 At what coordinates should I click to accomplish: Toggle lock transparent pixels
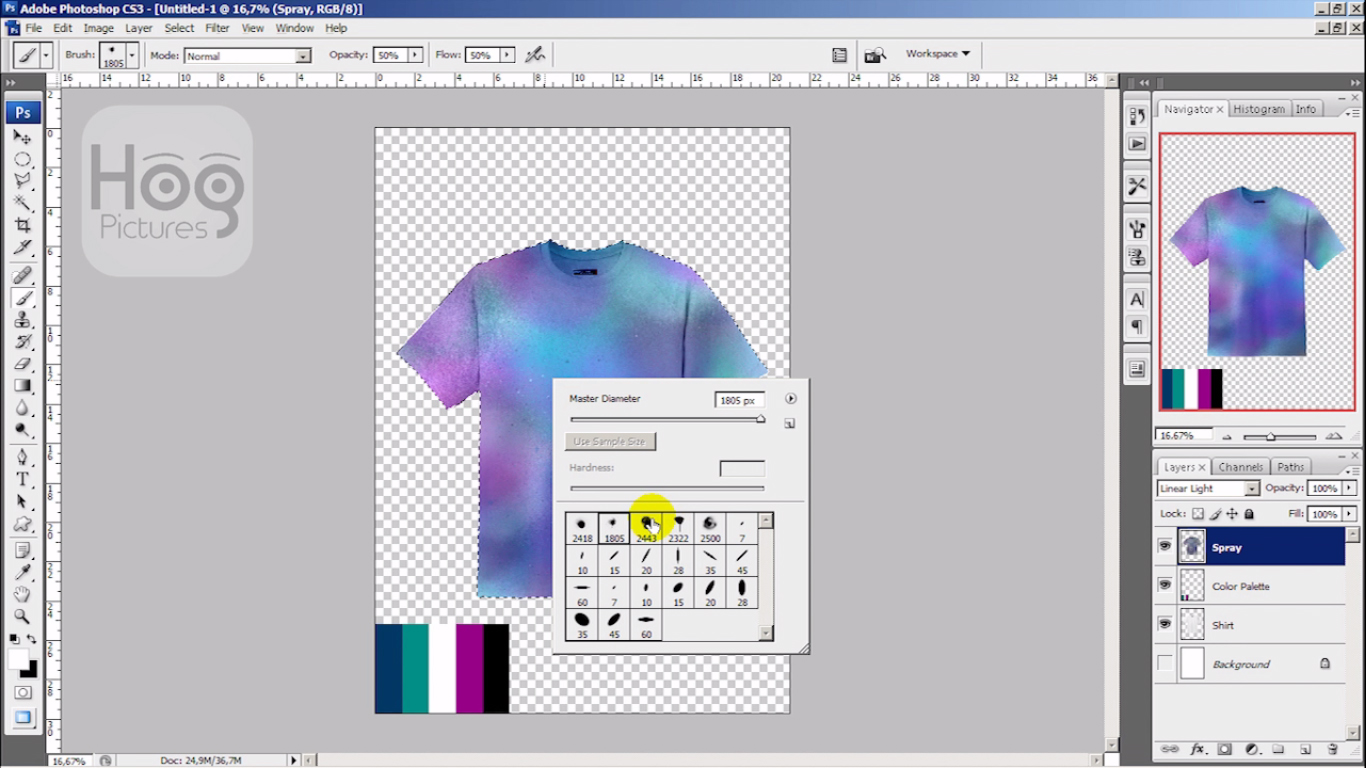1198,514
